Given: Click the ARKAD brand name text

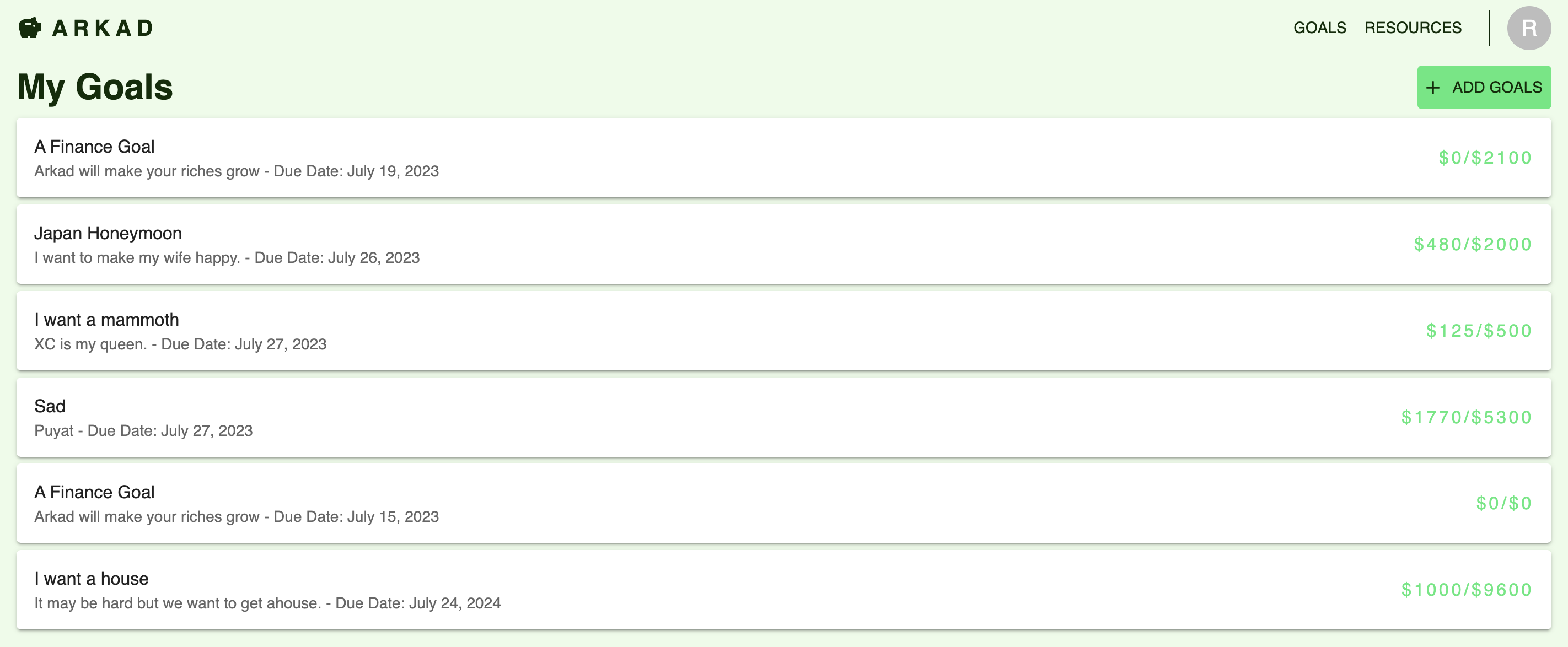Looking at the screenshot, I should [103, 28].
